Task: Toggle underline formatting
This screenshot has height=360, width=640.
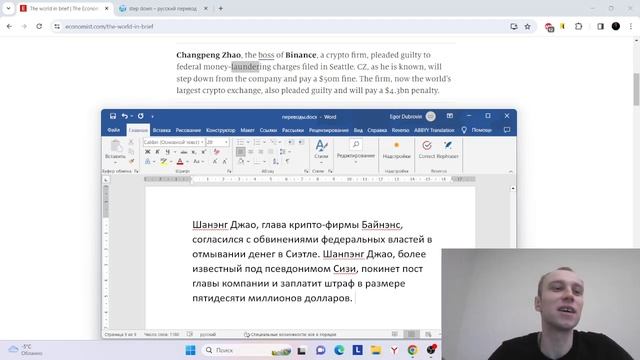Action: [167, 152]
